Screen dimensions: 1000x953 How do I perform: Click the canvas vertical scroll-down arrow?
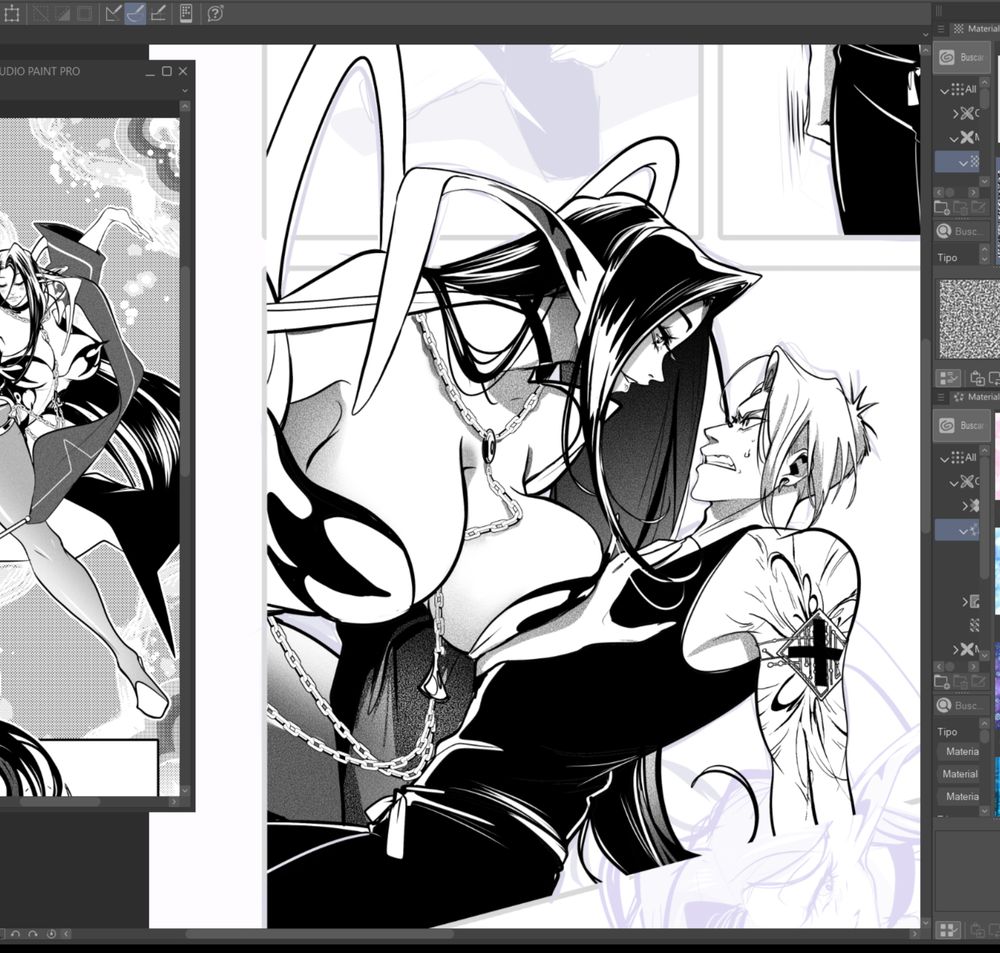(x=925, y=923)
